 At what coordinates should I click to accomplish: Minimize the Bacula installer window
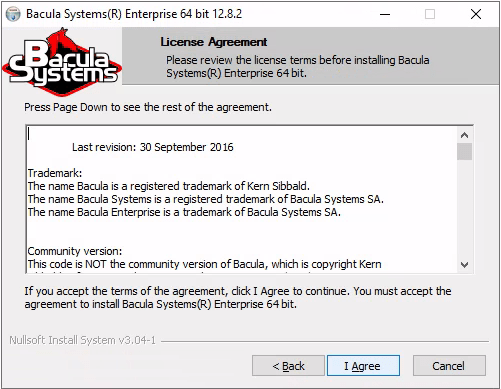(385, 14)
